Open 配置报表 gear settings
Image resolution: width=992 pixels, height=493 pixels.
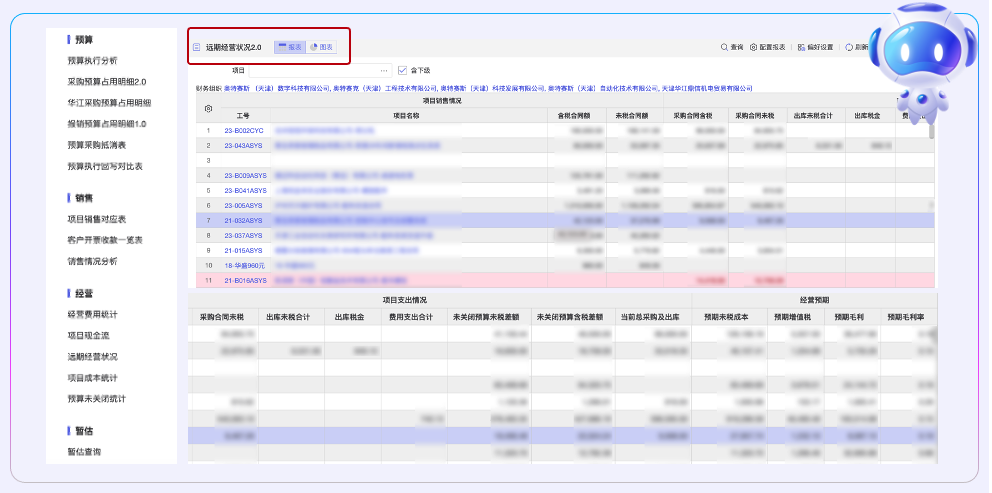click(x=754, y=47)
